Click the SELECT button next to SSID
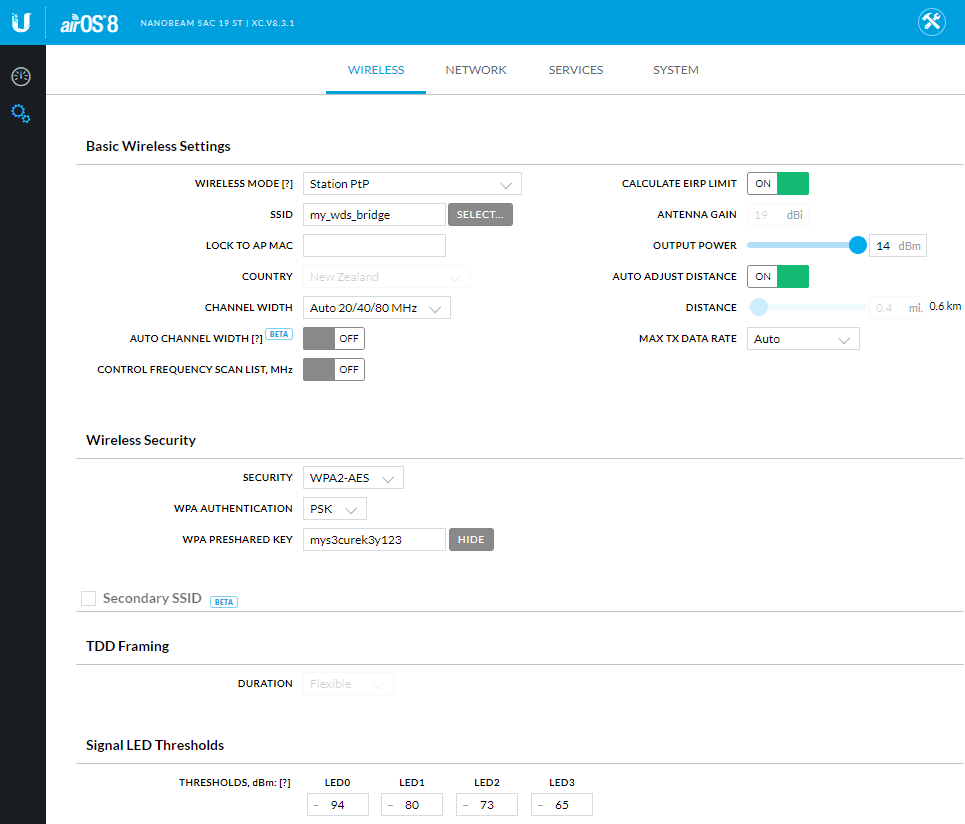The width and height of the screenshot is (965, 824). pos(480,214)
